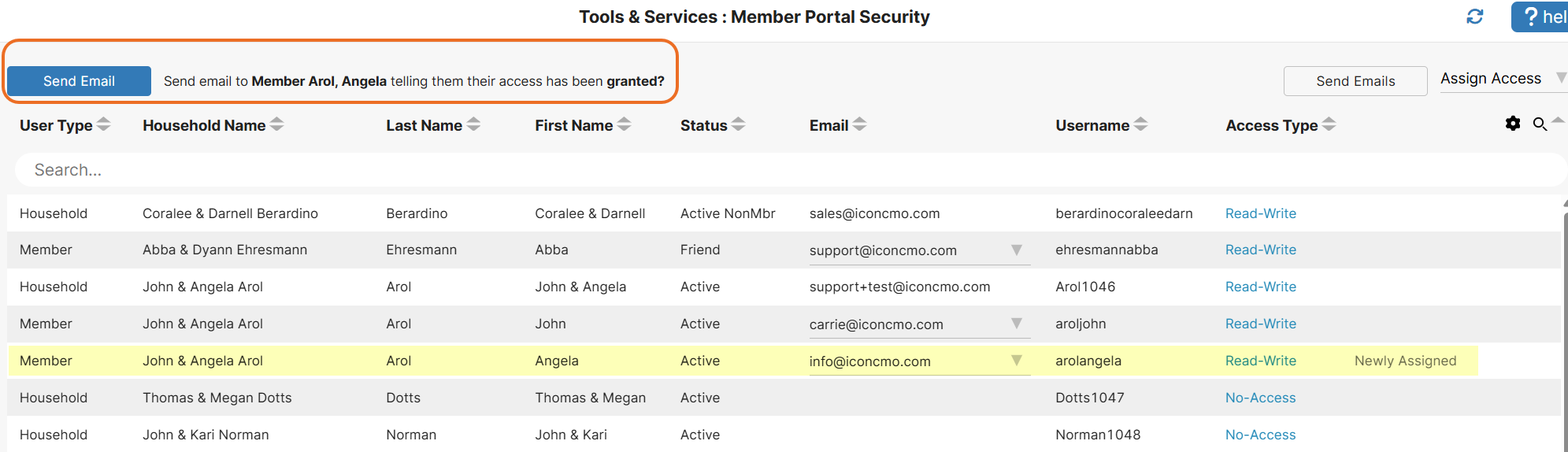Click the refresh icon at top

pos(1474,17)
